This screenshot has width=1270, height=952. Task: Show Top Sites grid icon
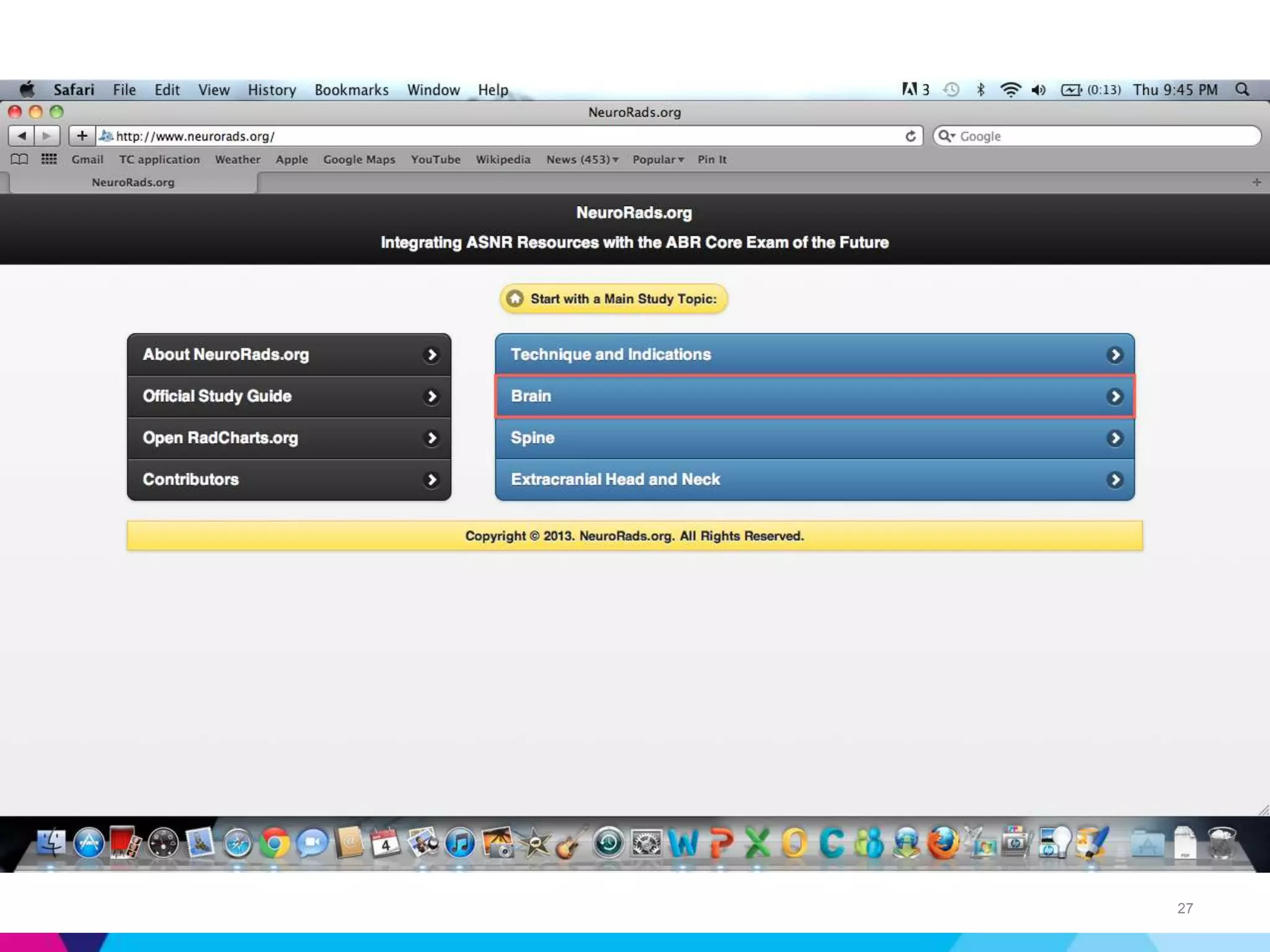pos(49,159)
